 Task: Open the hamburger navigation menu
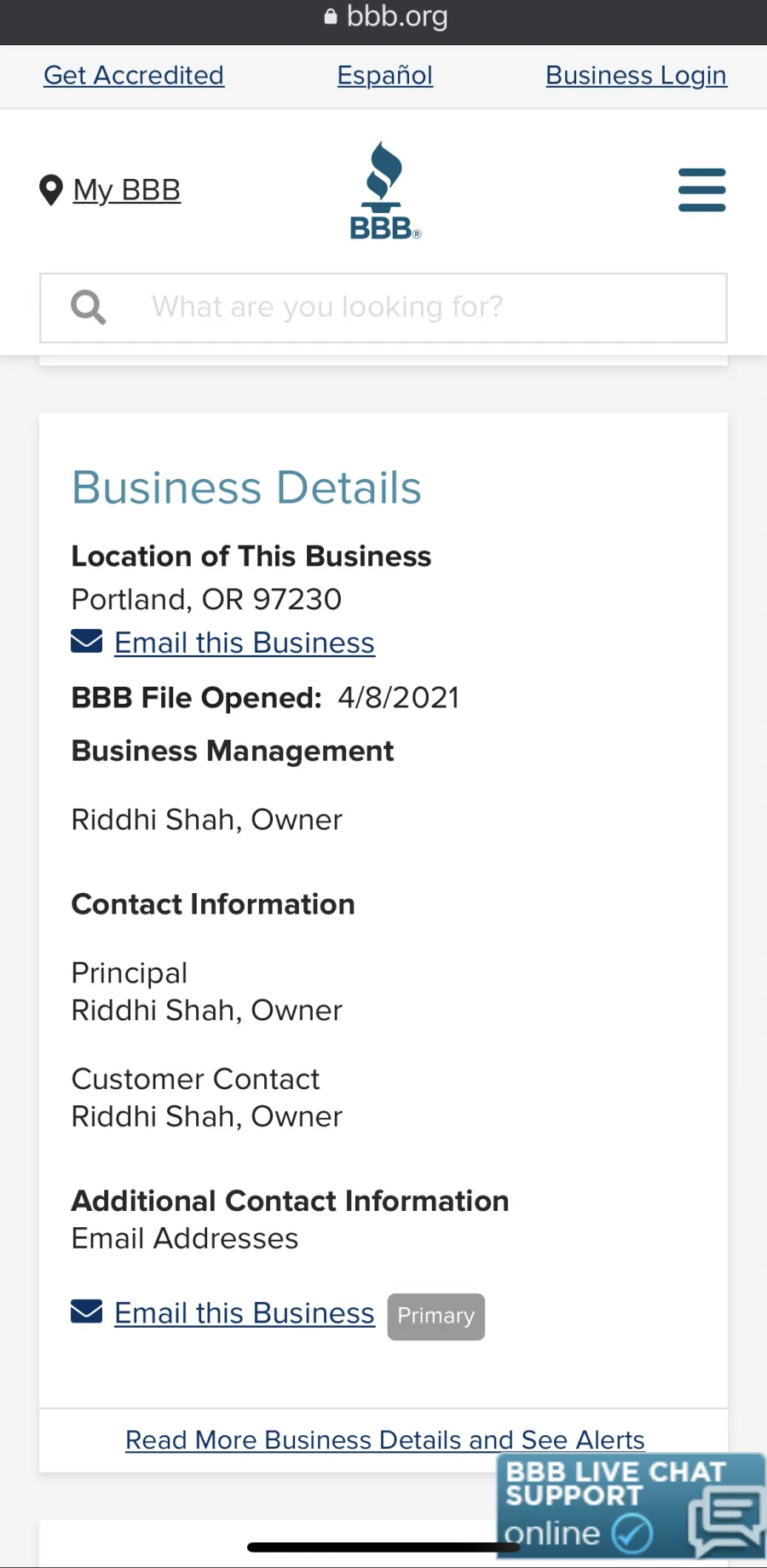pos(701,190)
